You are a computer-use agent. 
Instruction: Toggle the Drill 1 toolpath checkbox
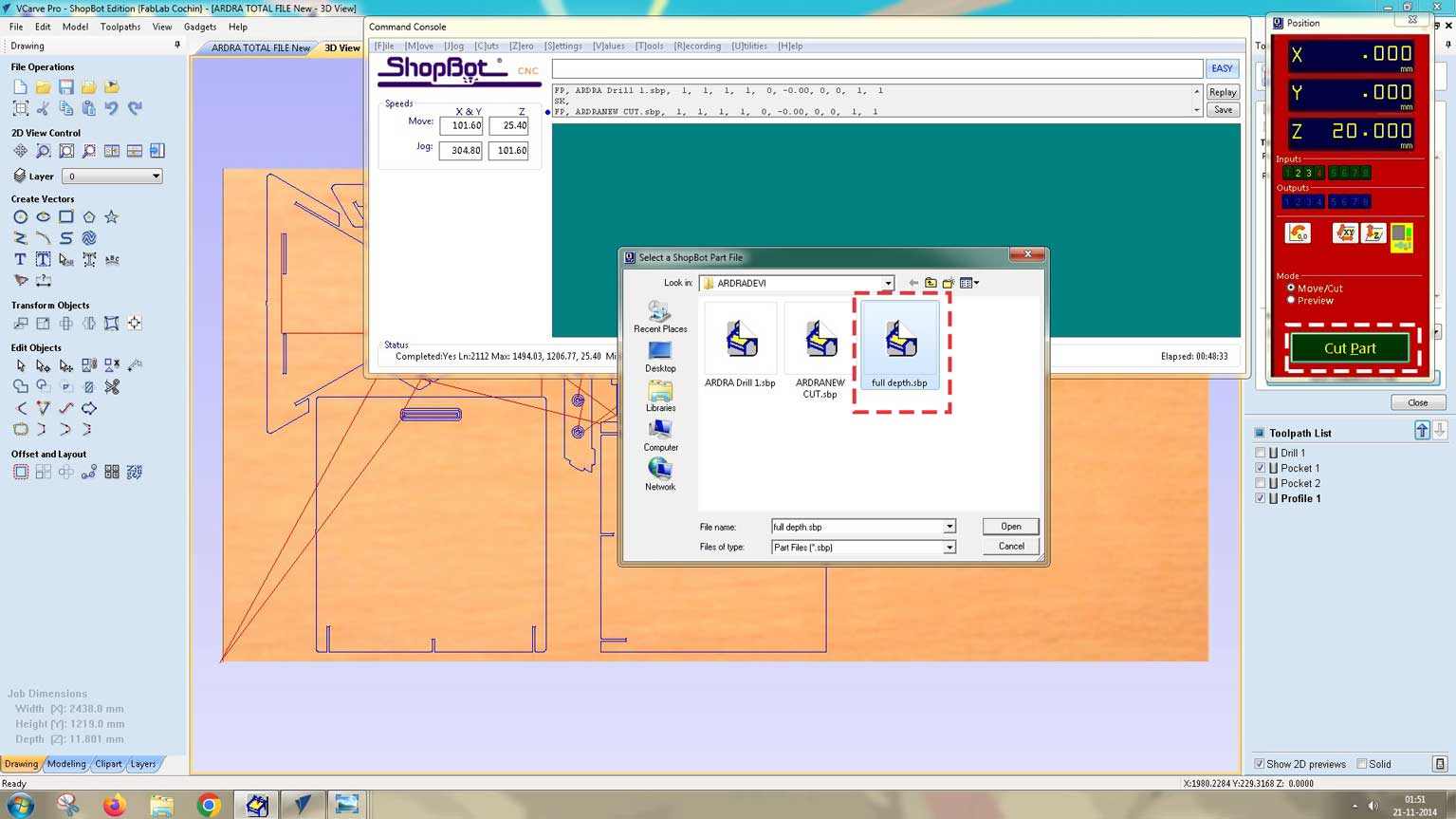point(1261,453)
